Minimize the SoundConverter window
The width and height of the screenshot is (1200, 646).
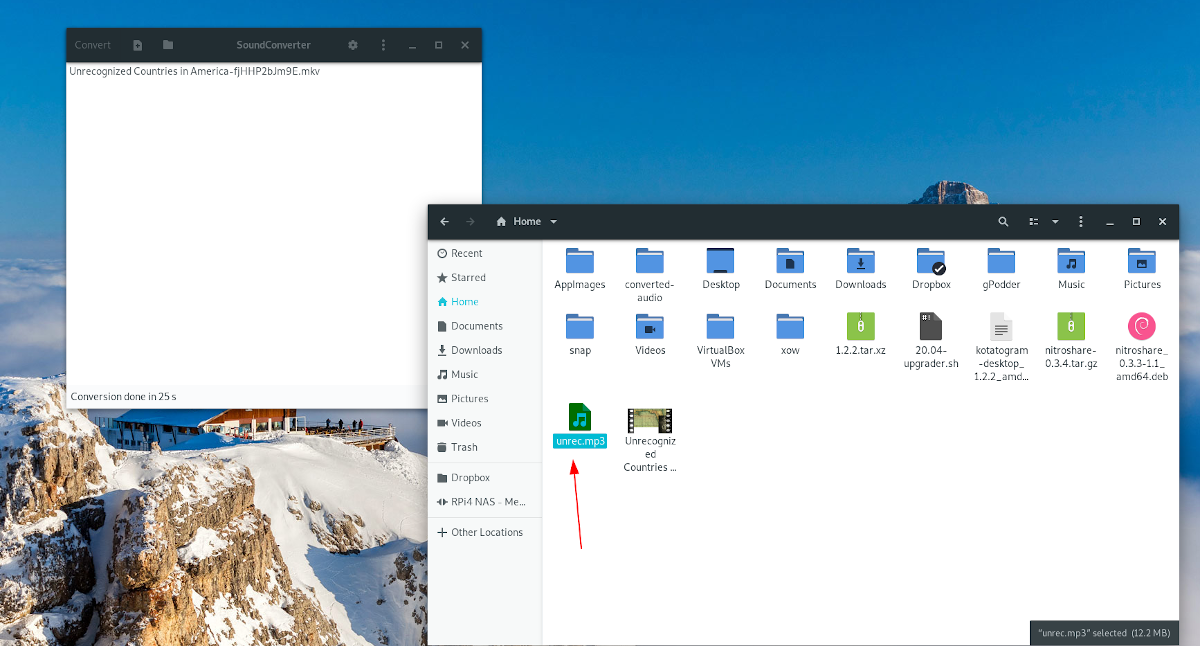(x=411, y=45)
